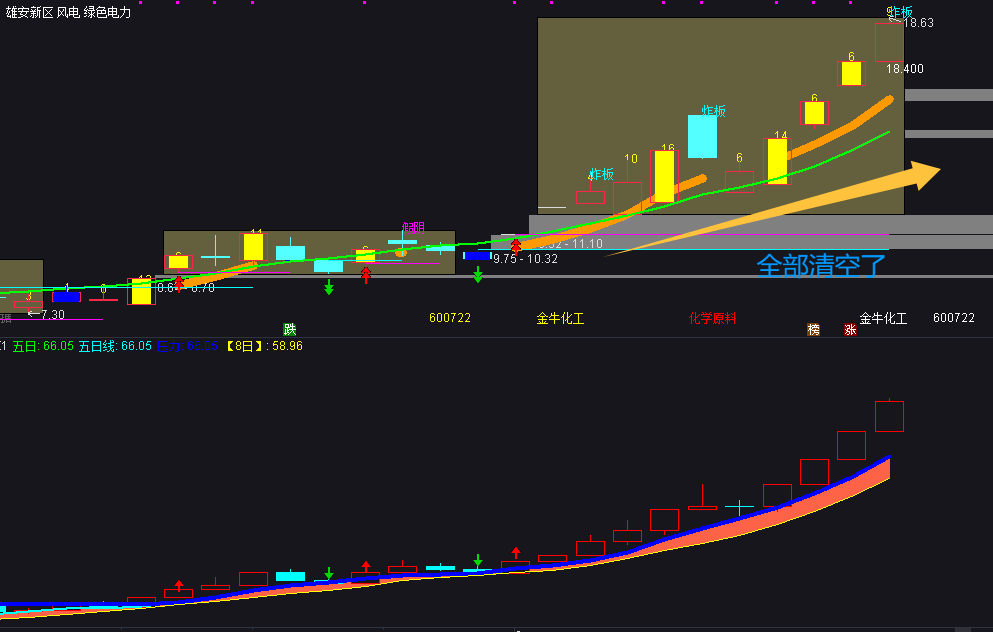Click the dark red 涨 badge icon
This screenshot has height=632, width=993.
point(851,329)
